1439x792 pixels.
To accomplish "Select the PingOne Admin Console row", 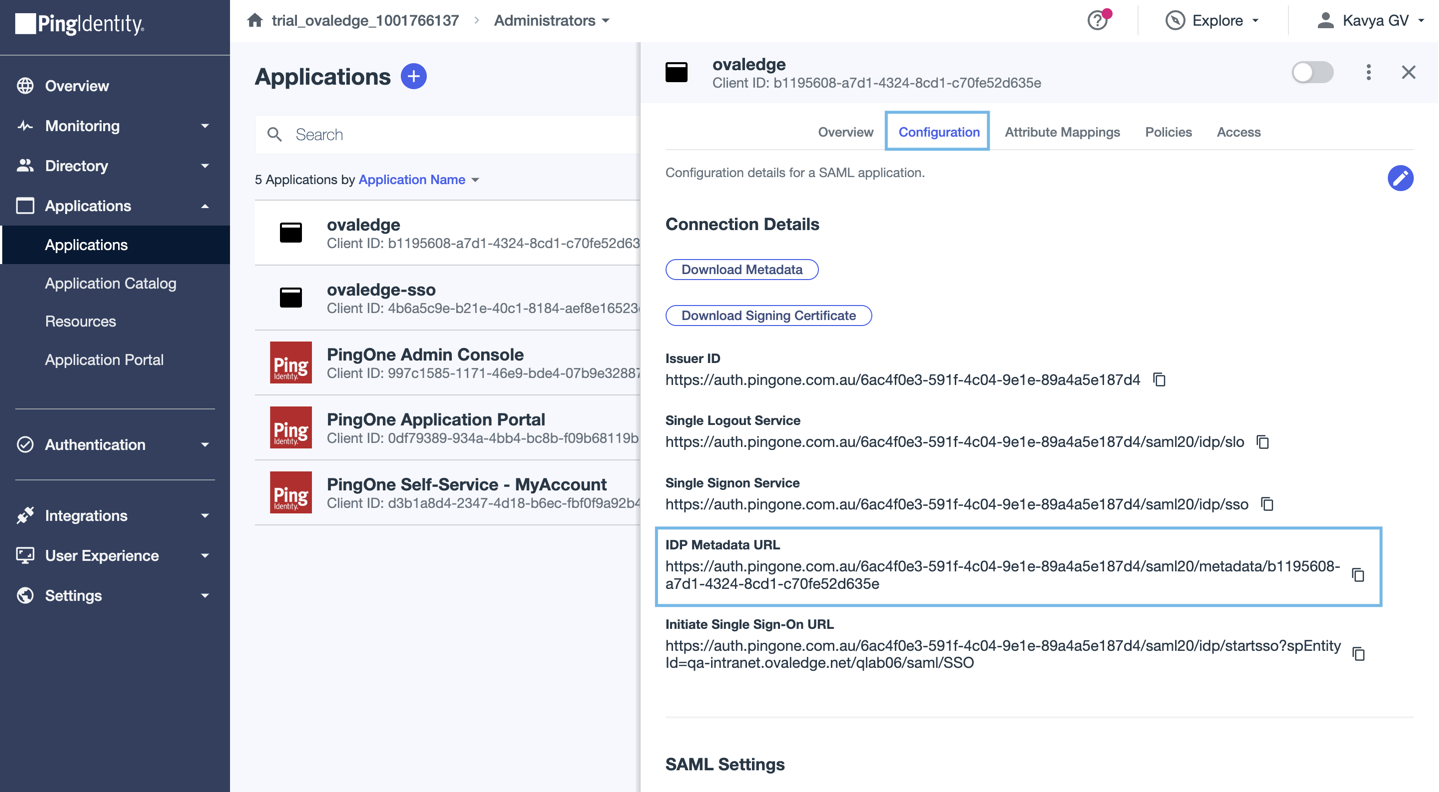I will click(x=447, y=363).
